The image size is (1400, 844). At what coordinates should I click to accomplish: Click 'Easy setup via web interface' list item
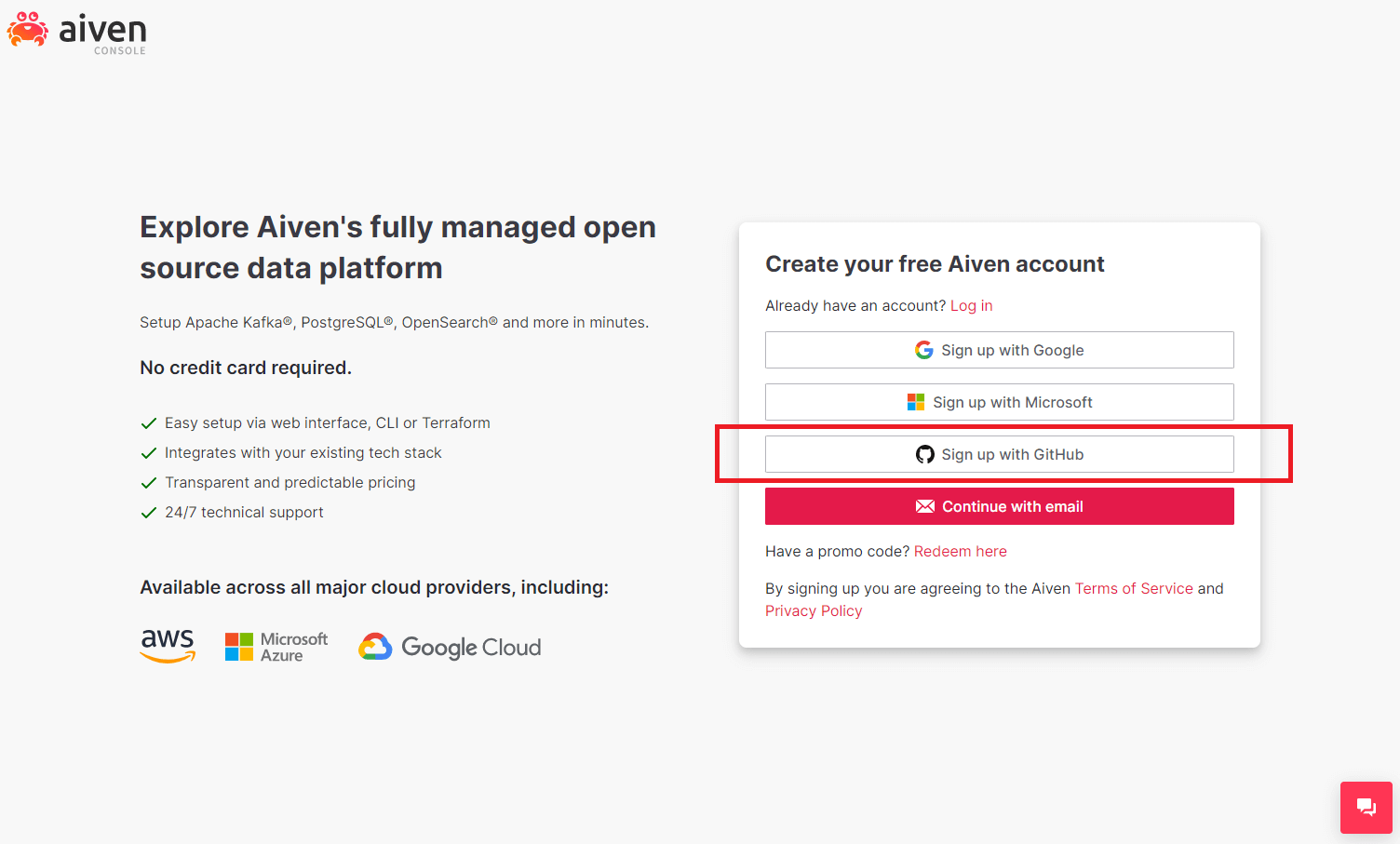click(x=315, y=422)
